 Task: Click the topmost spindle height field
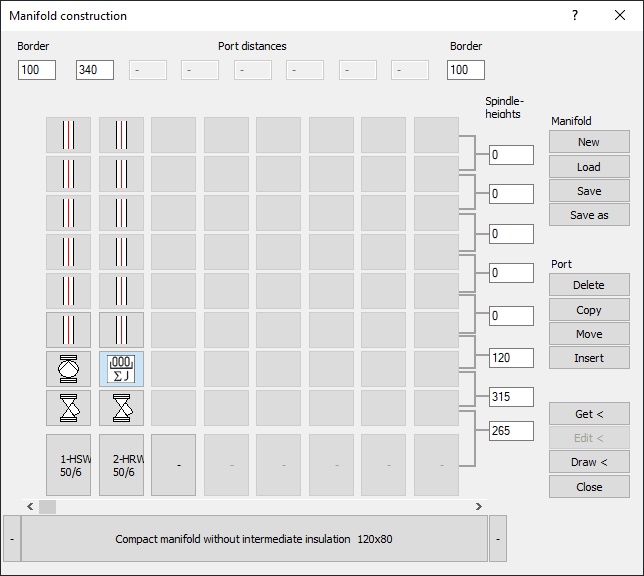tap(511, 155)
